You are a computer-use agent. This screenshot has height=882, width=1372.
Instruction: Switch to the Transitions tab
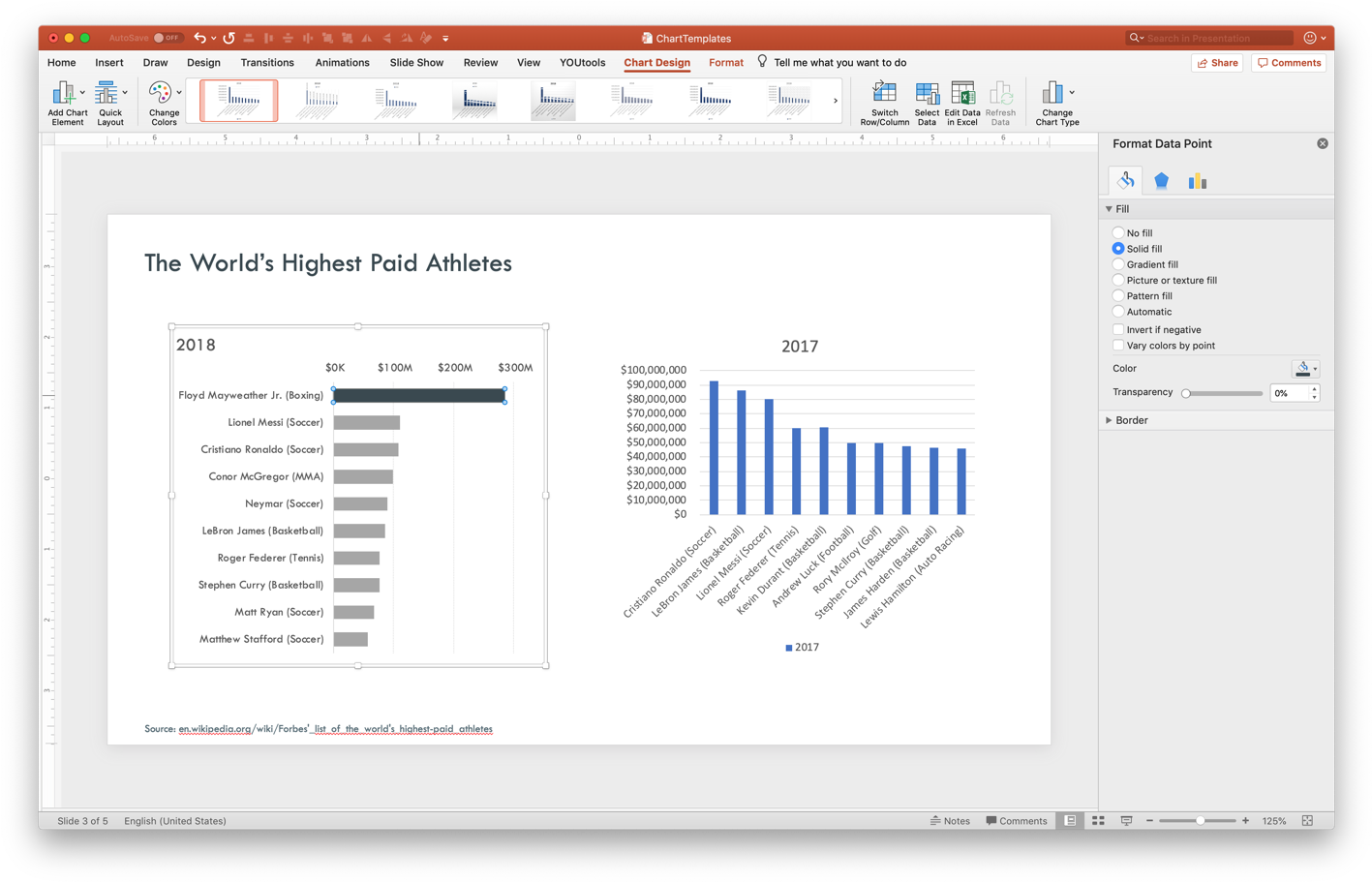coord(267,62)
